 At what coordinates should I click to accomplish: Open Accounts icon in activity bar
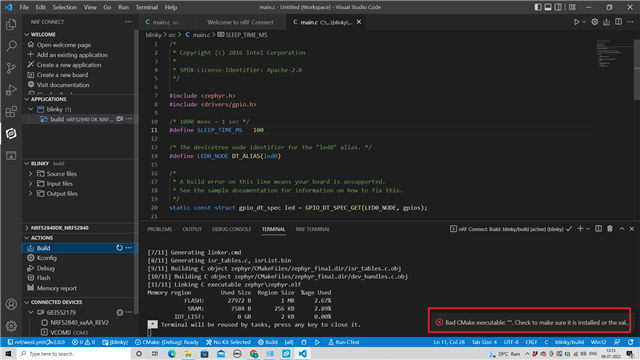click(11, 304)
